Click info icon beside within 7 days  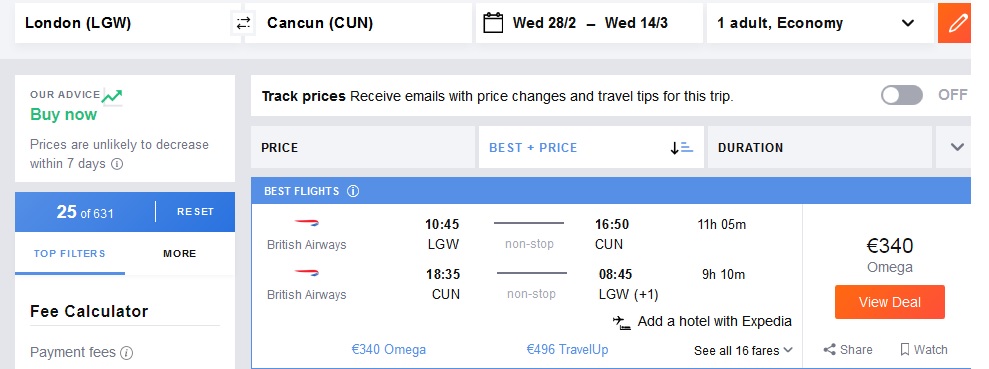coord(117,164)
